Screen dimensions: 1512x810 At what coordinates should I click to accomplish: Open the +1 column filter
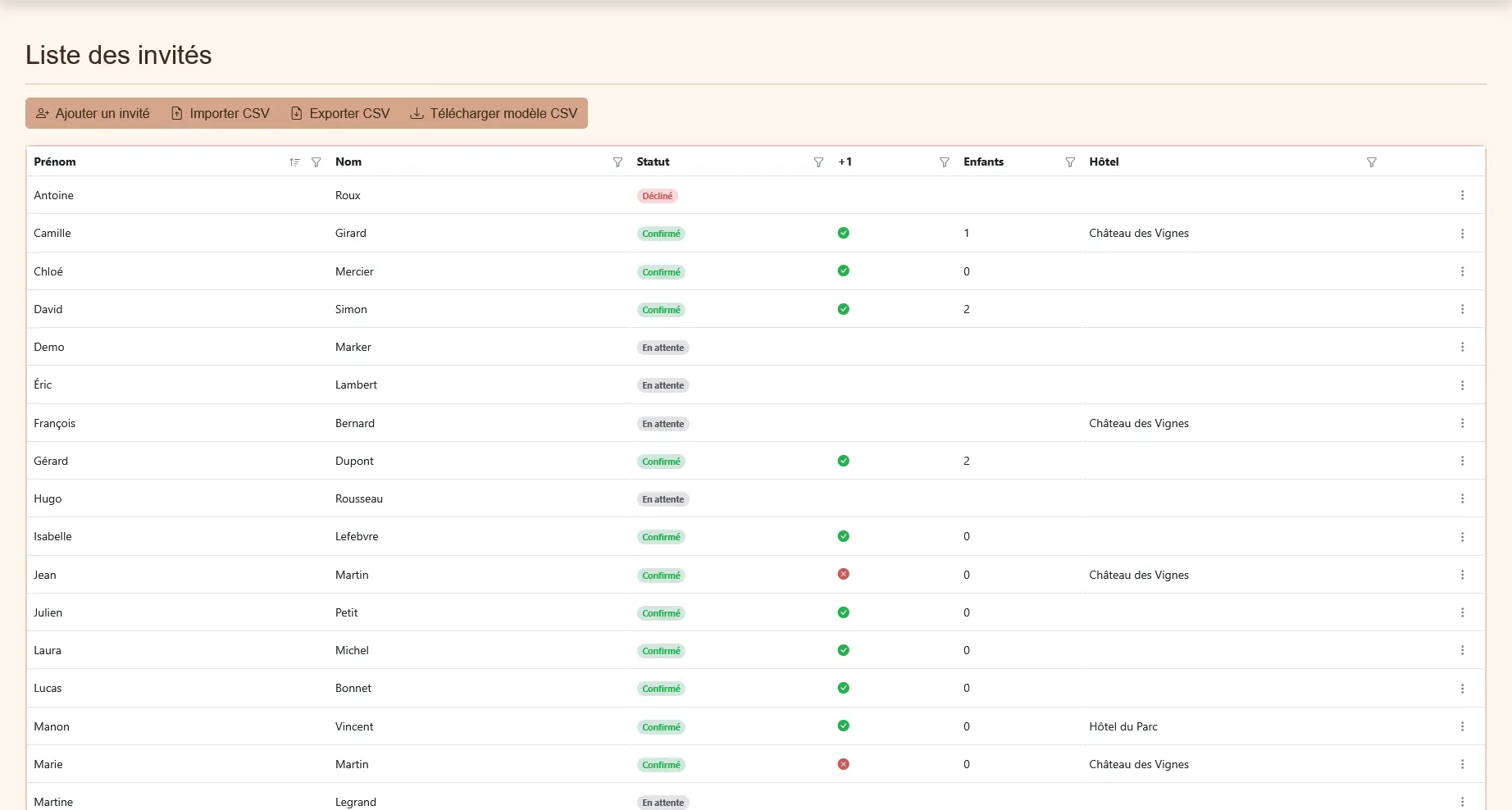tap(944, 162)
